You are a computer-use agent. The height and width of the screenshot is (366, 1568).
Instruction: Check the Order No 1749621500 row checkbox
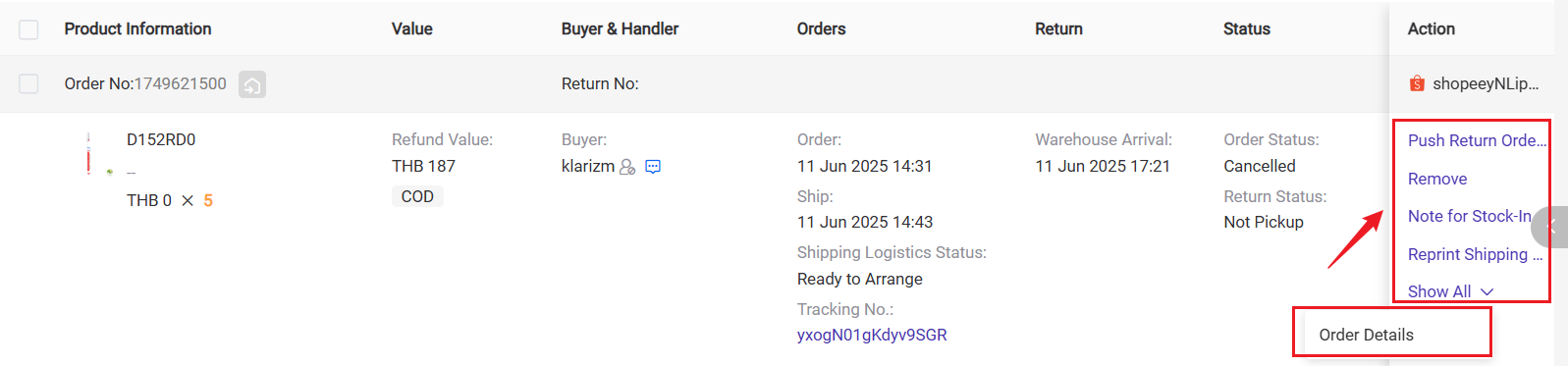pos(29,84)
